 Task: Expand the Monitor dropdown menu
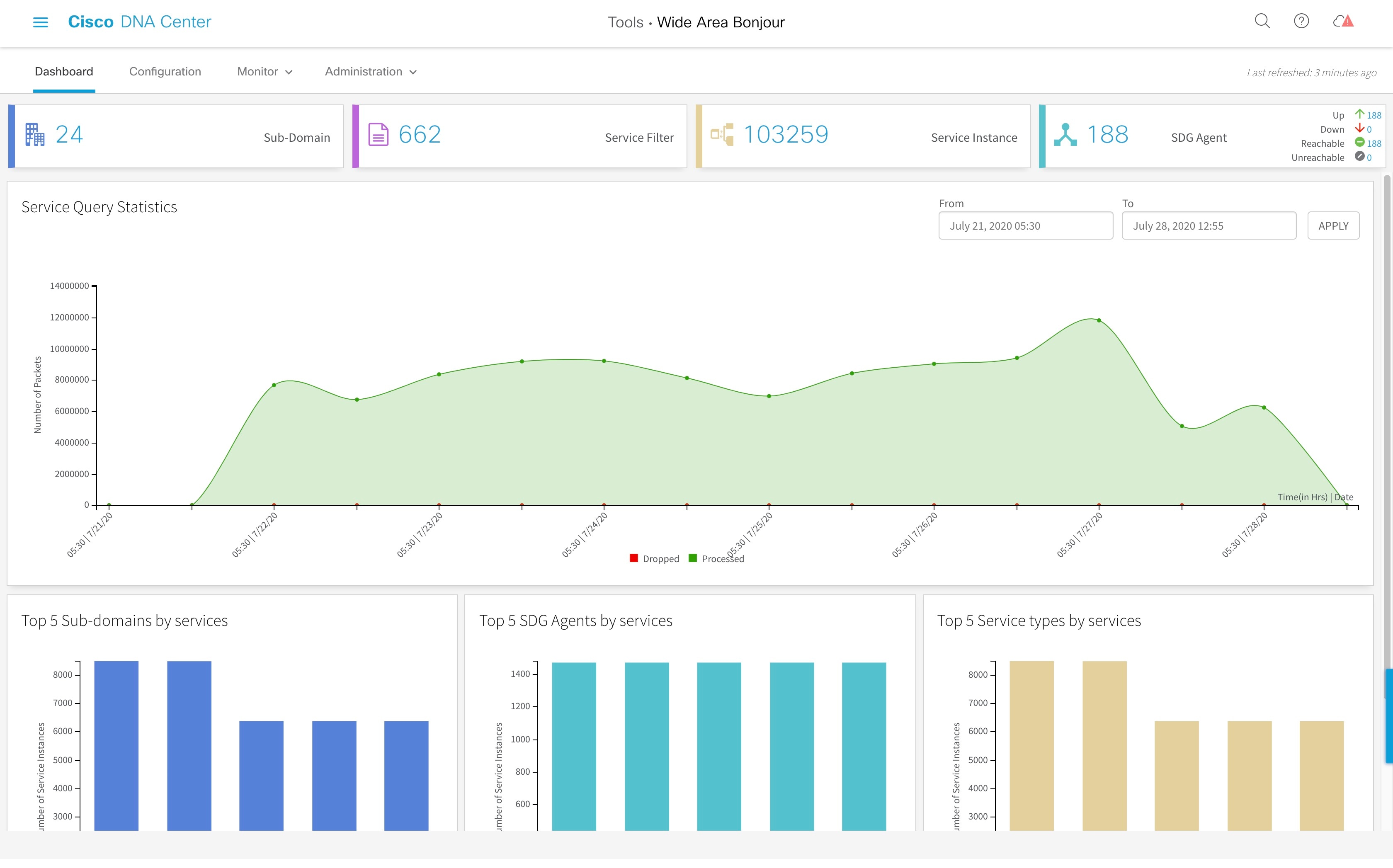[x=264, y=72]
